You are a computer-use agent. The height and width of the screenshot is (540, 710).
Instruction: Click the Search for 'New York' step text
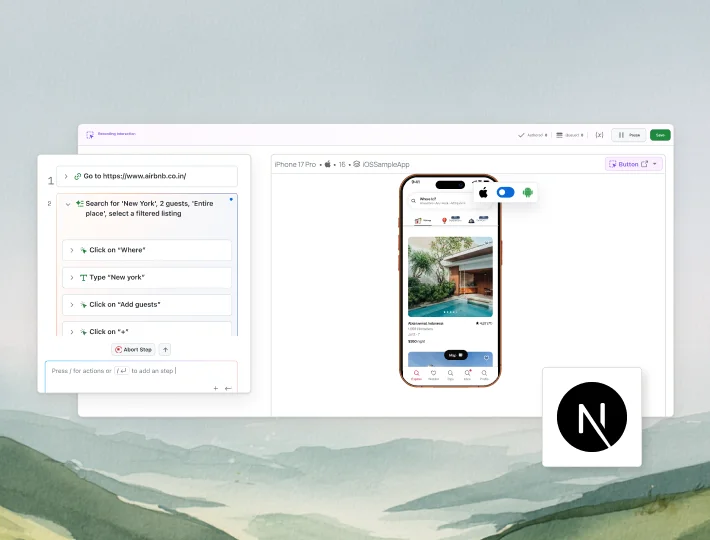[x=149, y=208]
